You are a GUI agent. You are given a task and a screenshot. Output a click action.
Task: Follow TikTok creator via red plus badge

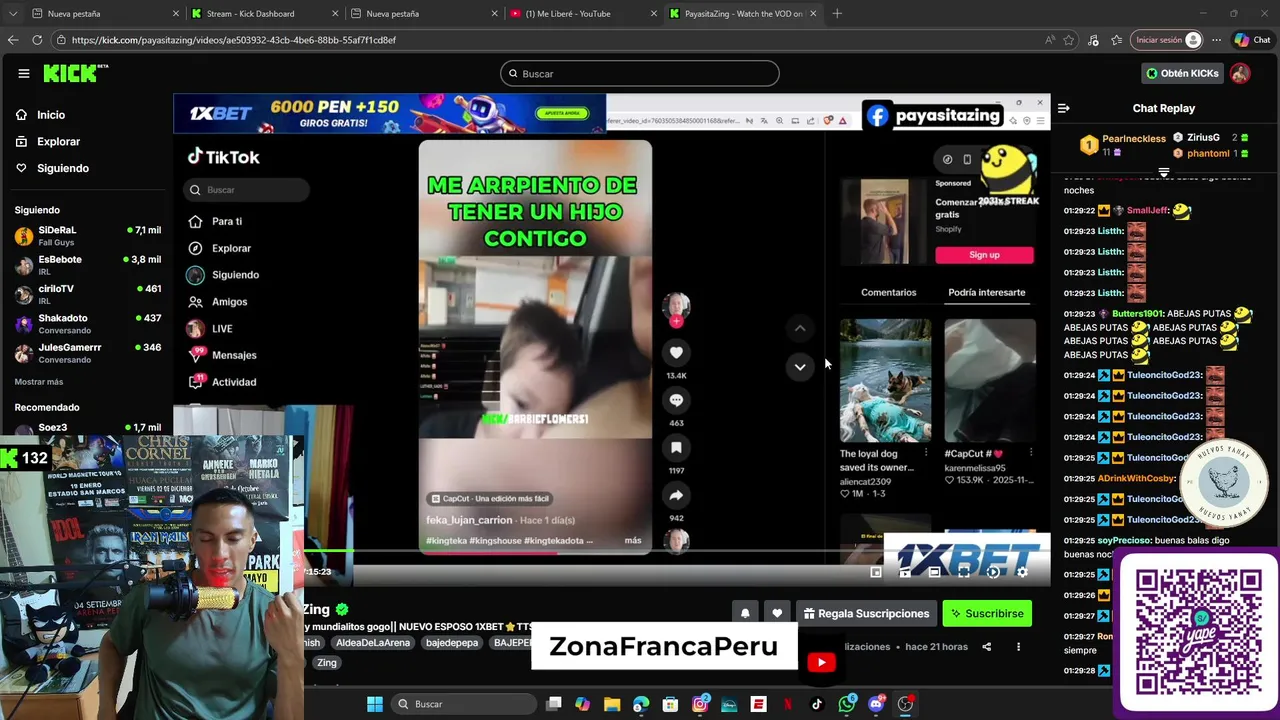click(676, 321)
